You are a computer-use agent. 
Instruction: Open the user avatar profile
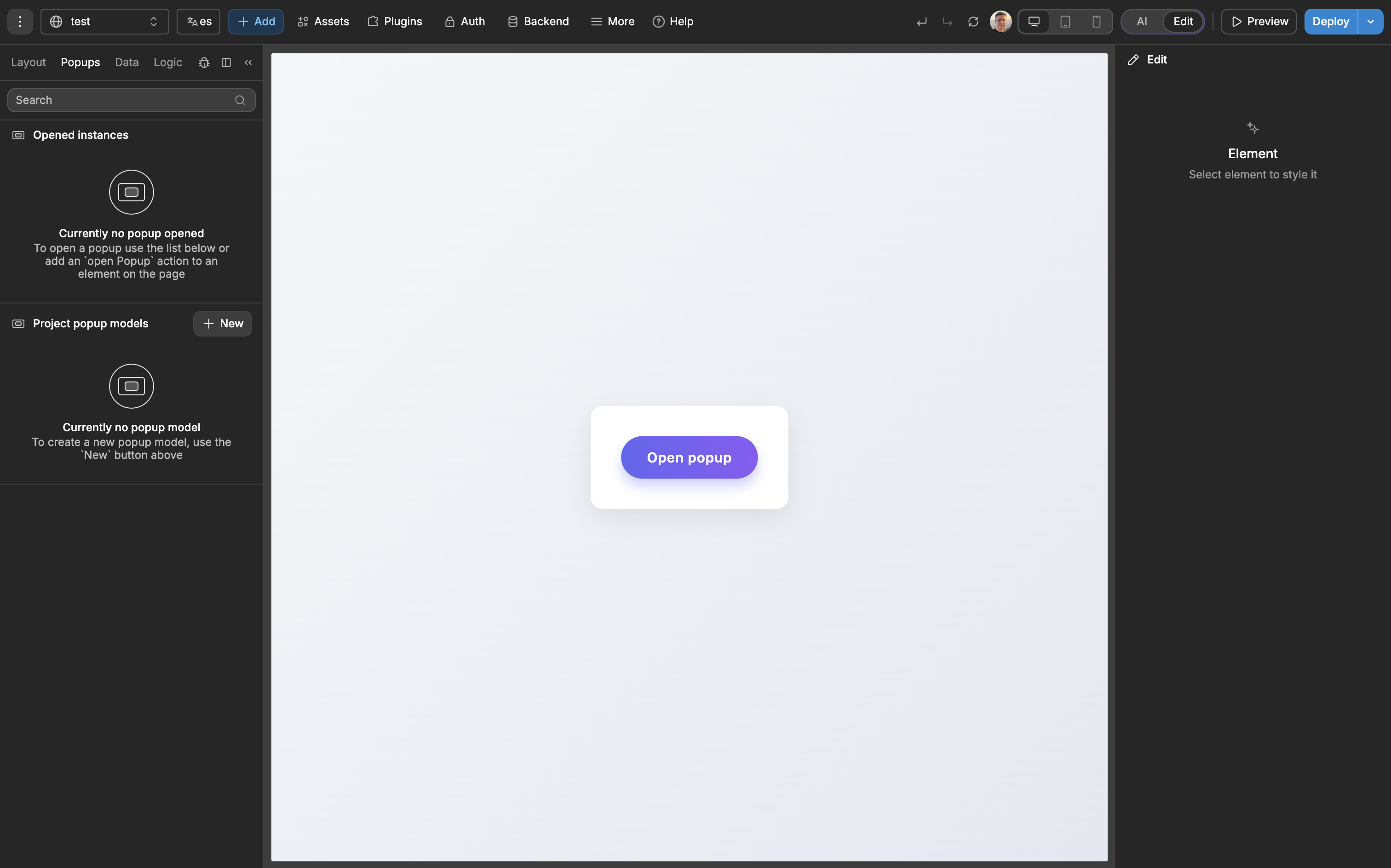(x=1000, y=21)
